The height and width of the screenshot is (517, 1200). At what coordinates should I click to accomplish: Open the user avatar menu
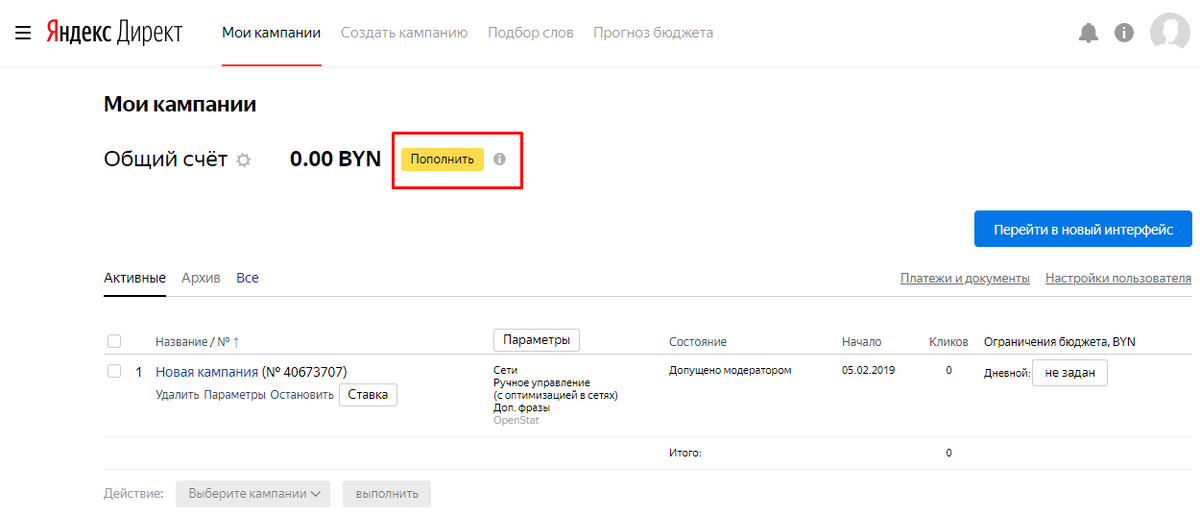1170,32
